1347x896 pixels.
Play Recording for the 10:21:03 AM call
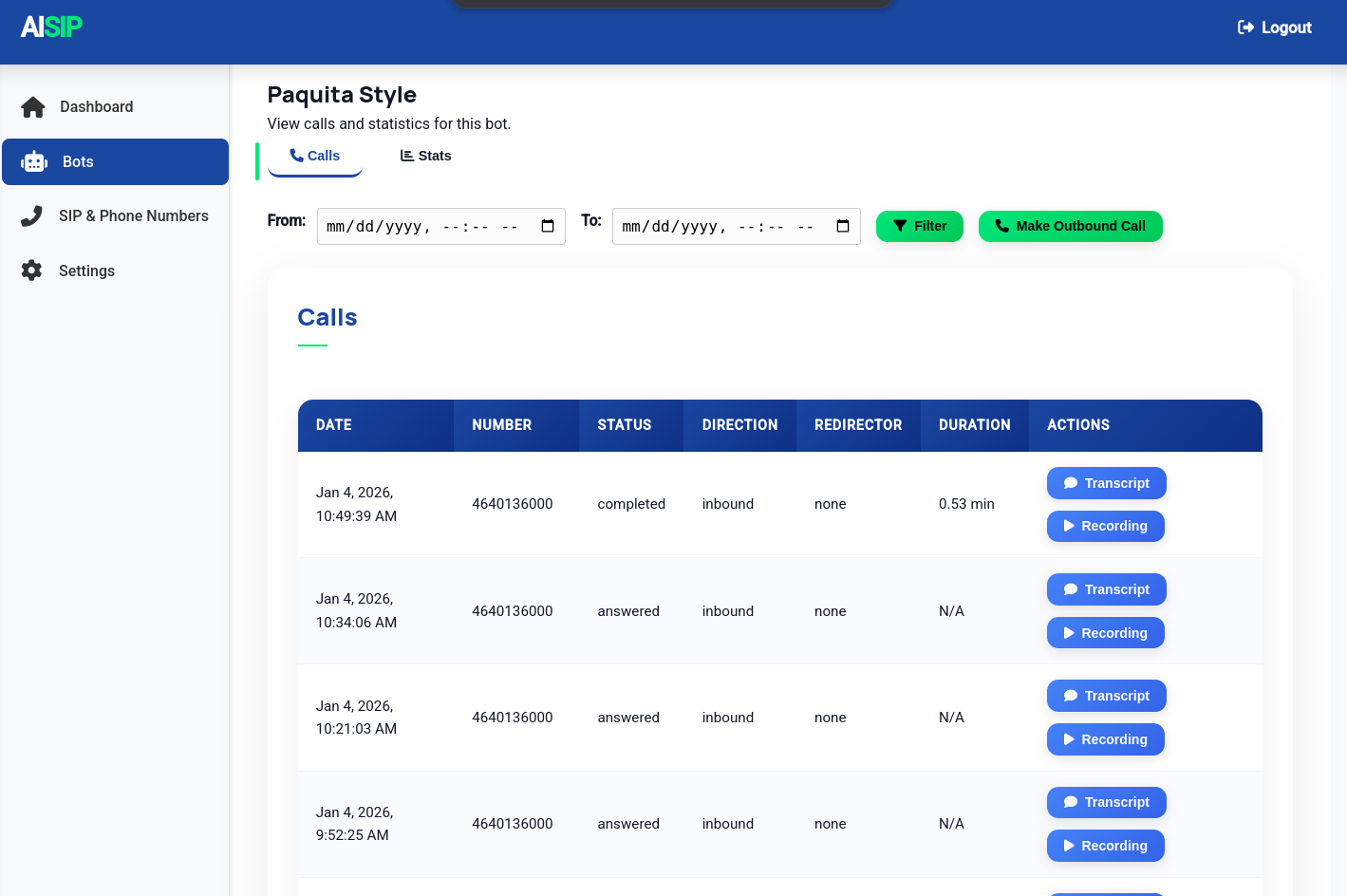point(1105,739)
